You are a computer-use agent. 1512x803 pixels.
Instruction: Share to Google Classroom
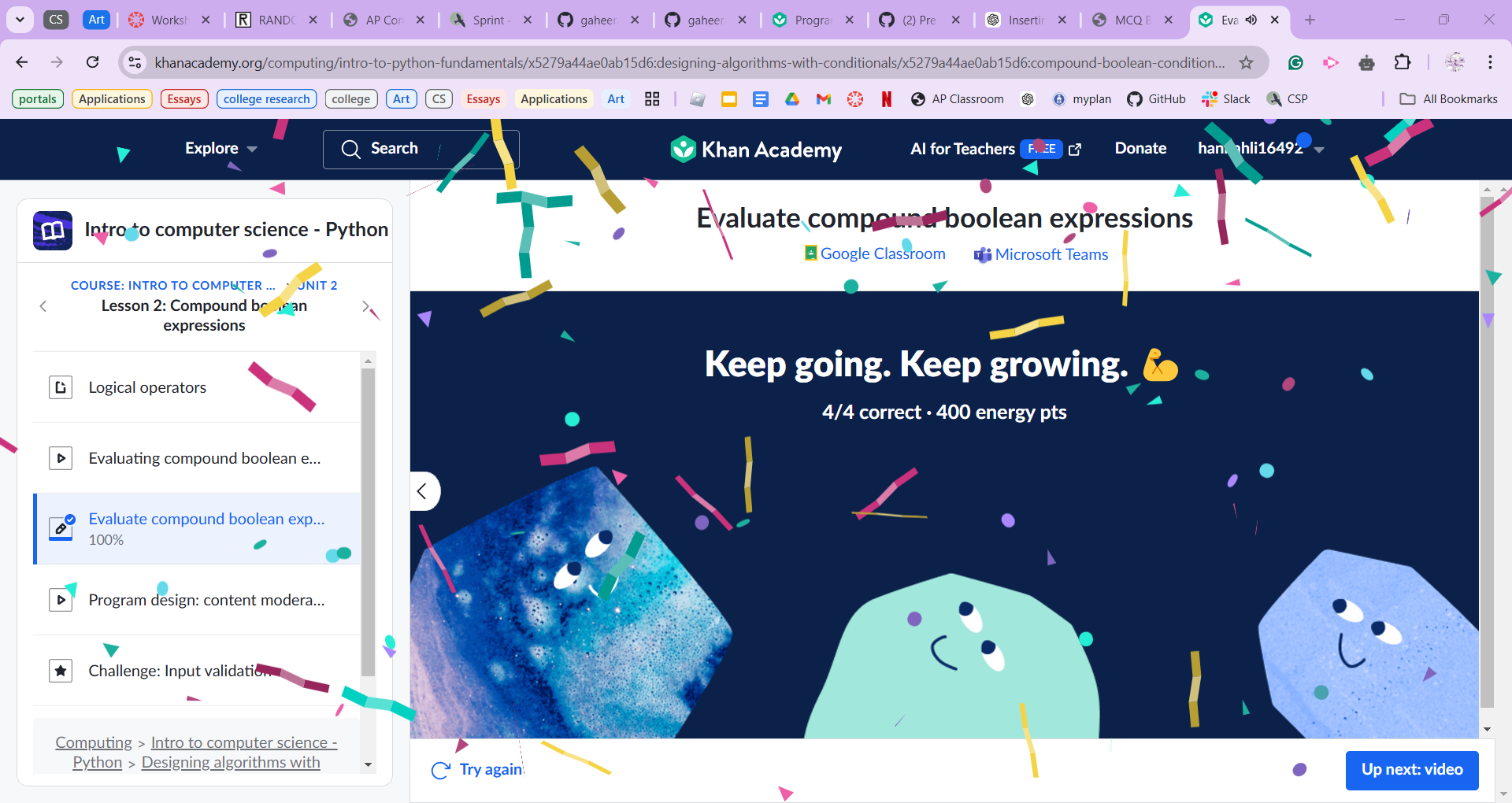point(875,253)
